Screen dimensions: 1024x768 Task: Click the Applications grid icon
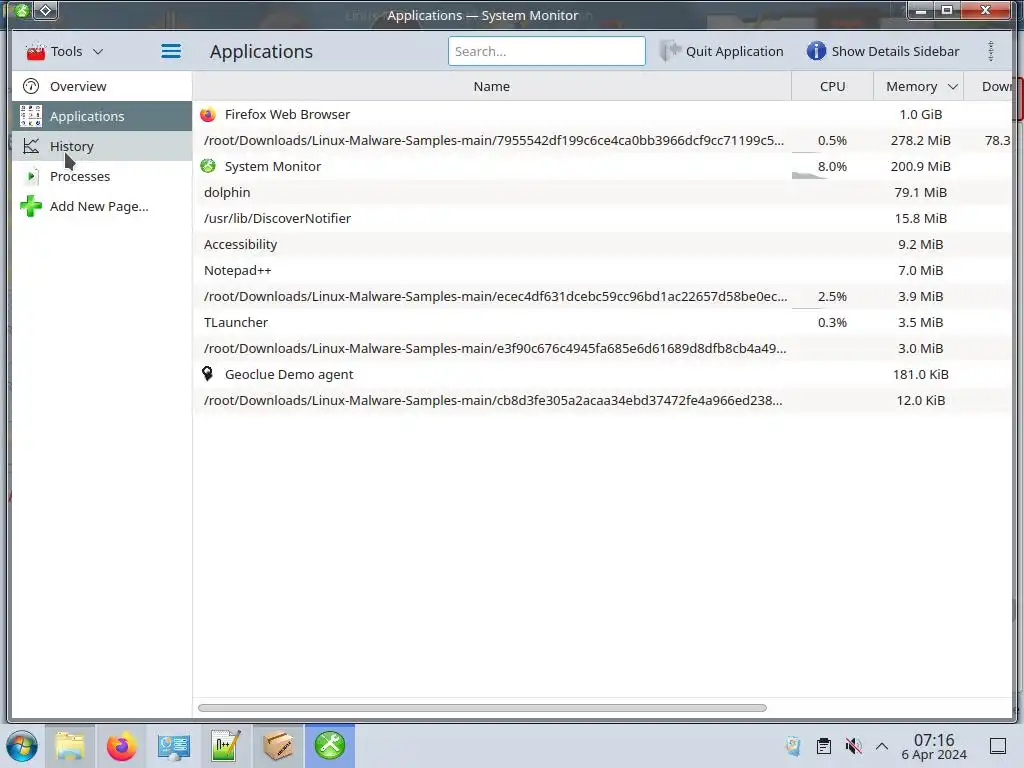coord(31,116)
